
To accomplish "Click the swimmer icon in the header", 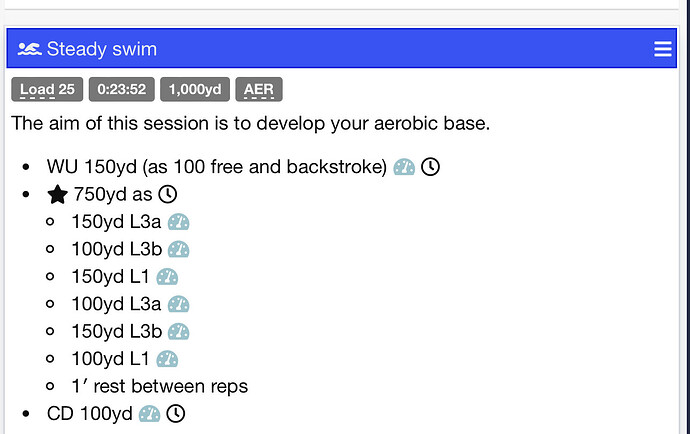I will tap(29, 49).
